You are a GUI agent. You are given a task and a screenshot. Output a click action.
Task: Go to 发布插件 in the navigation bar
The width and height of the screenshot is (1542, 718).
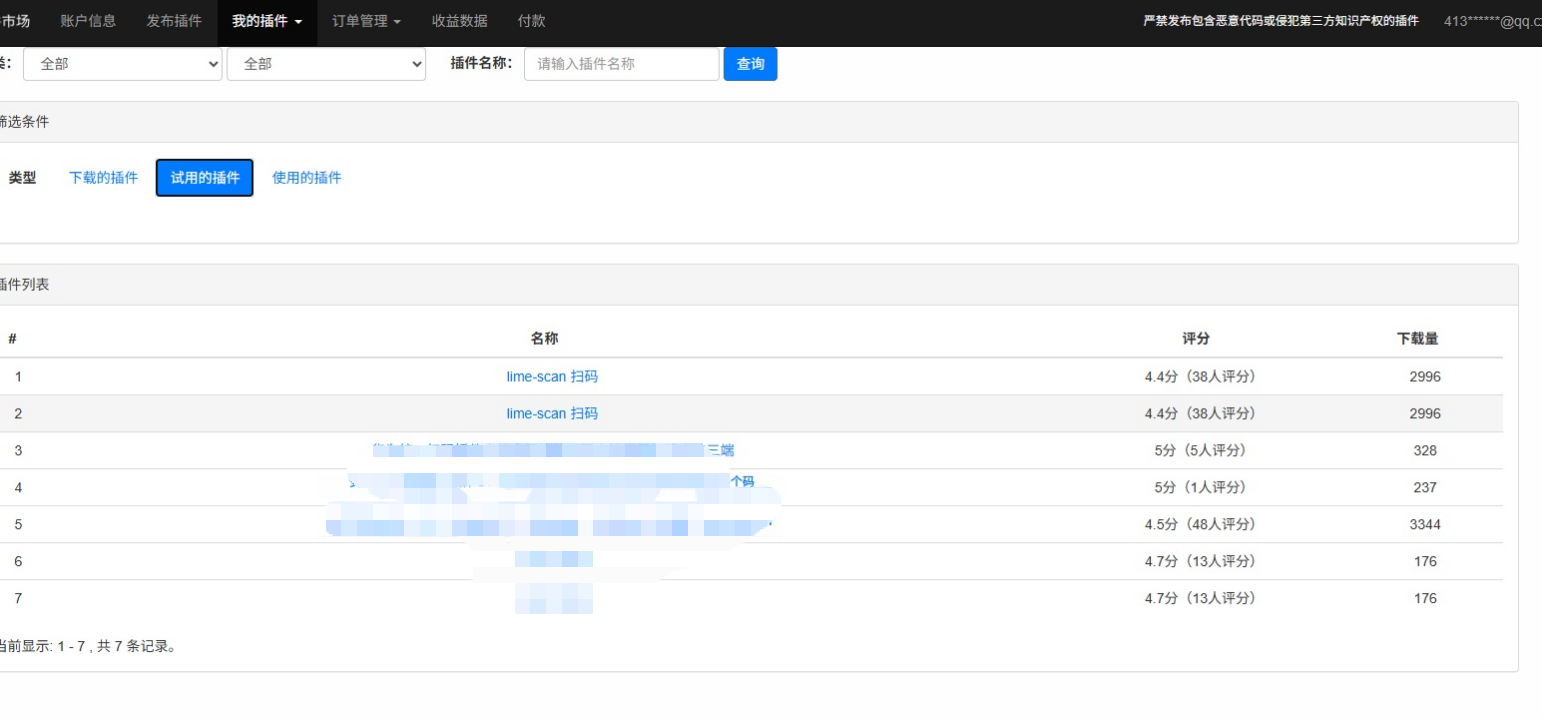click(x=174, y=21)
